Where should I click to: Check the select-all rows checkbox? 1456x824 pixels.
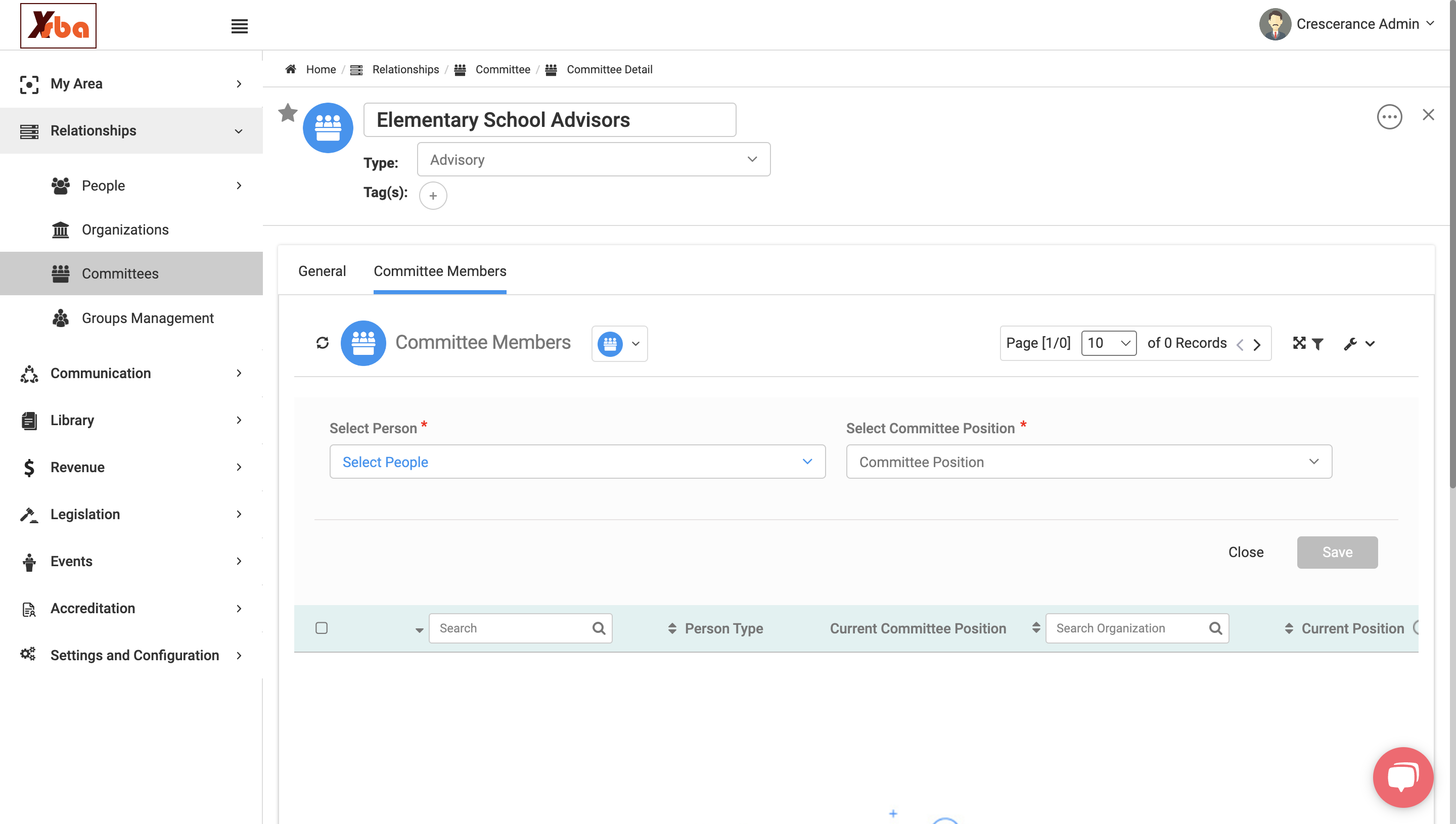pyautogui.click(x=322, y=628)
